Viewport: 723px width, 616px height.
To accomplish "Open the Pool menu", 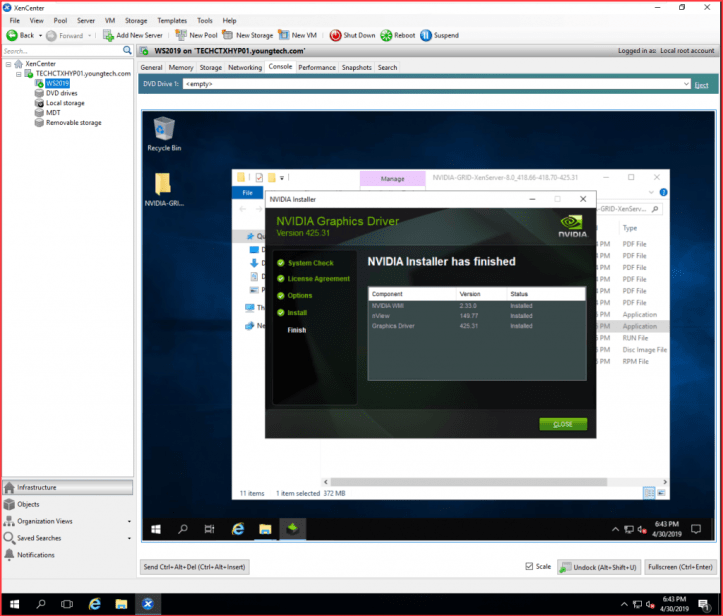I will point(60,21).
